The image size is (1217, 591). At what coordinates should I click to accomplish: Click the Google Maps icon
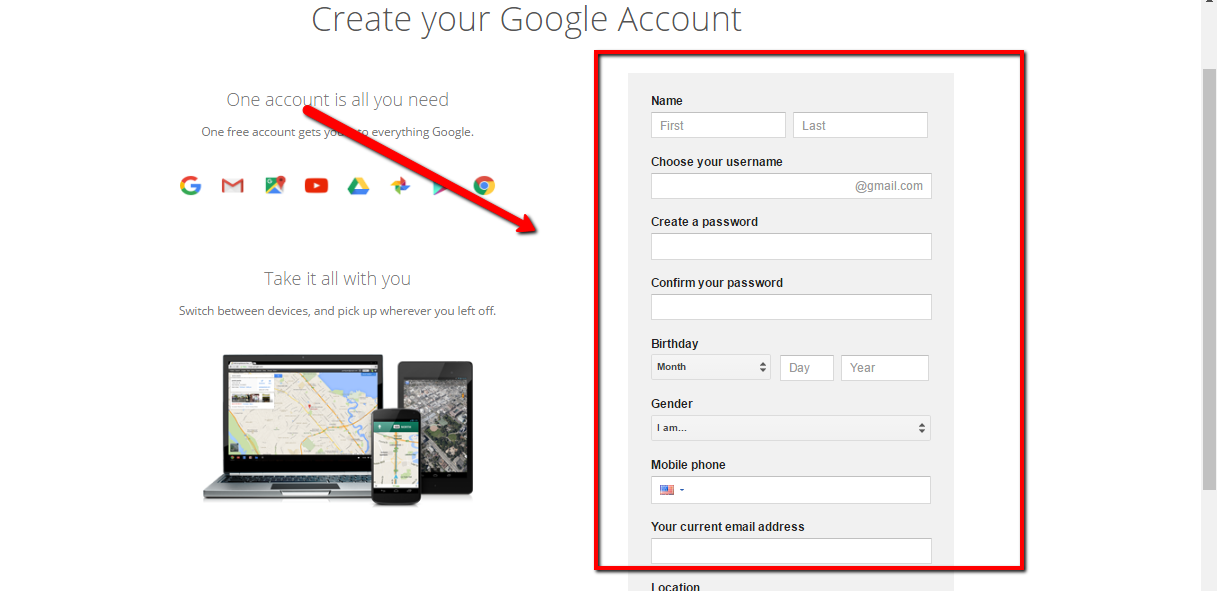[275, 185]
